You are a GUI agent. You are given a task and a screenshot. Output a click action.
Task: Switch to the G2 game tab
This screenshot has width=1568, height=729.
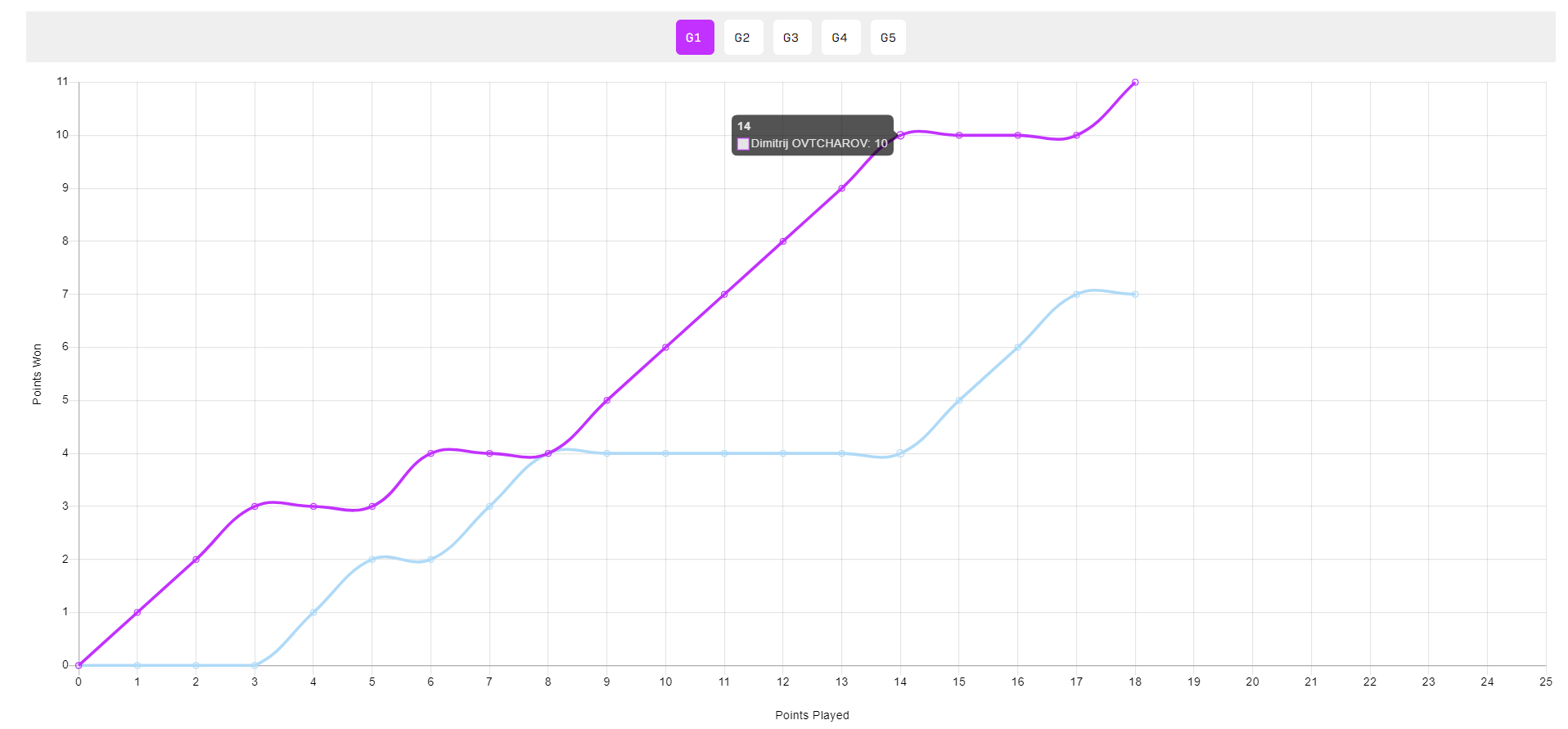(x=742, y=38)
